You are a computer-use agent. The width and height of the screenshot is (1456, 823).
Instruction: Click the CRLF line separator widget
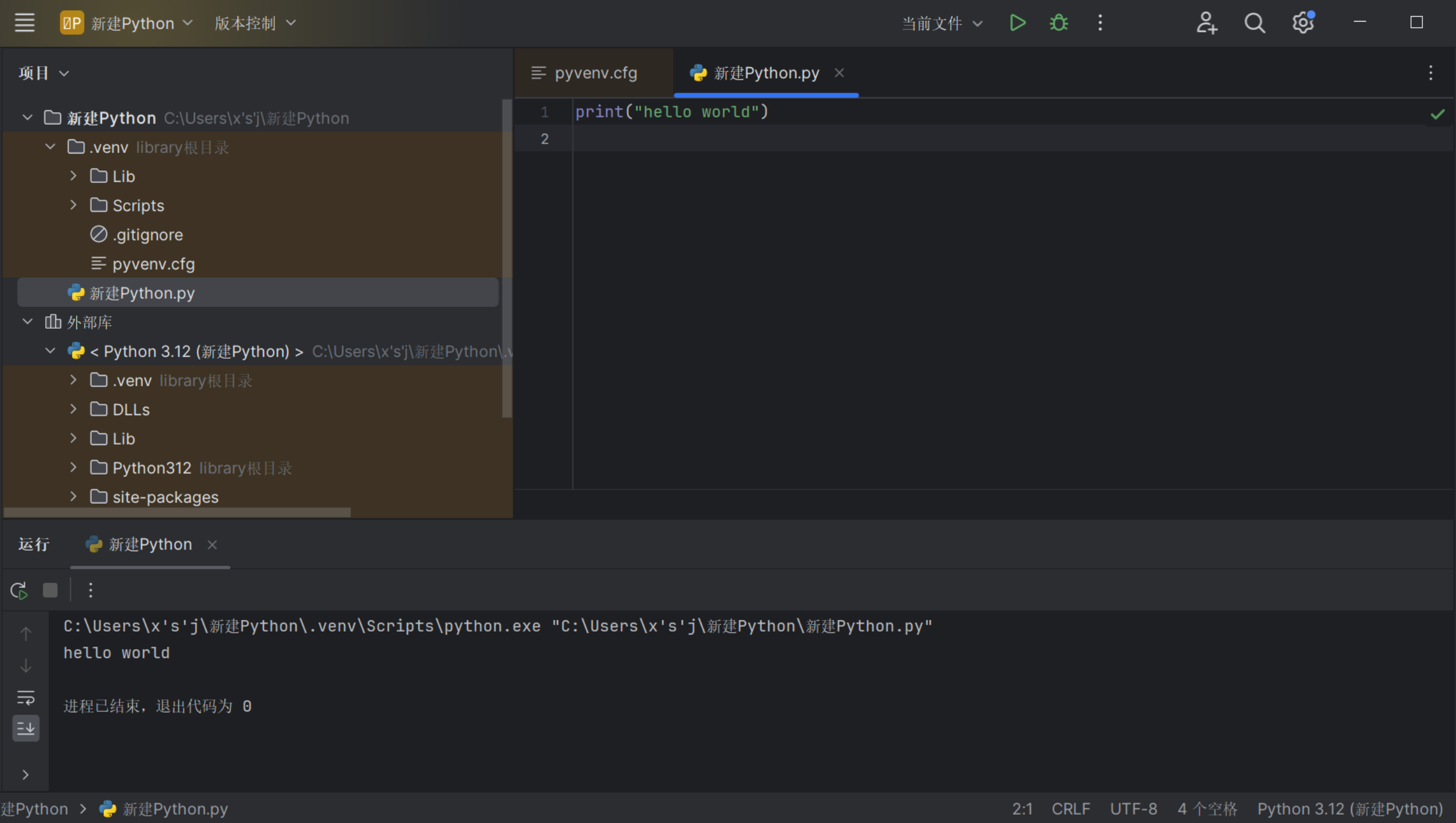[x=1070, y=809]
